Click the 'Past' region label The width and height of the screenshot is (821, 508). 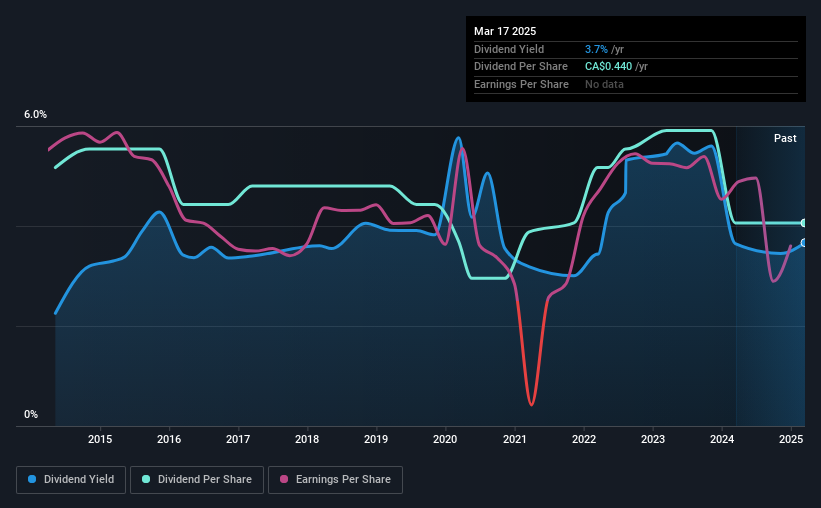pos(785,138)
